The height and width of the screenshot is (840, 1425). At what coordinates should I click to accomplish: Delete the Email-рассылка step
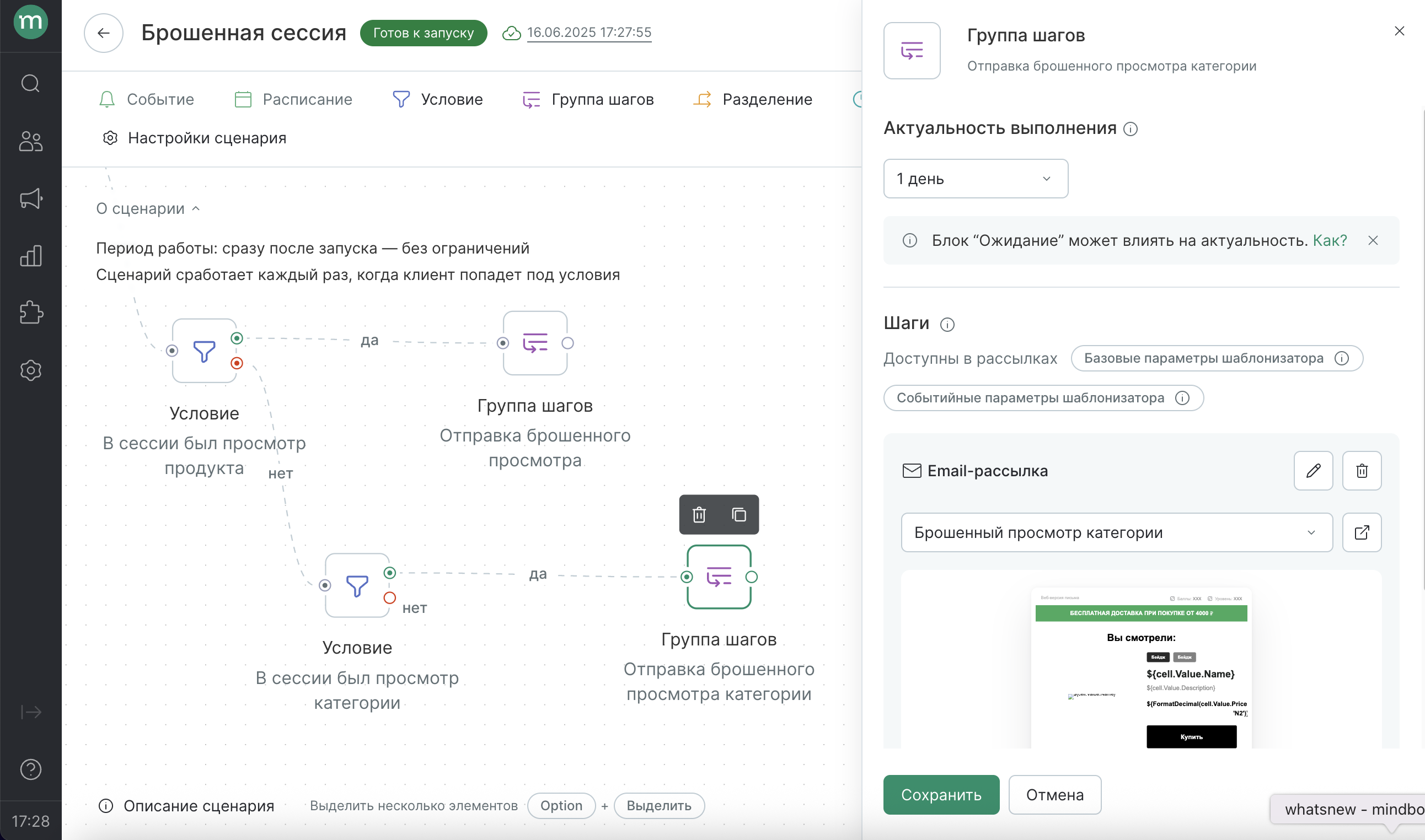(1362, 470)
